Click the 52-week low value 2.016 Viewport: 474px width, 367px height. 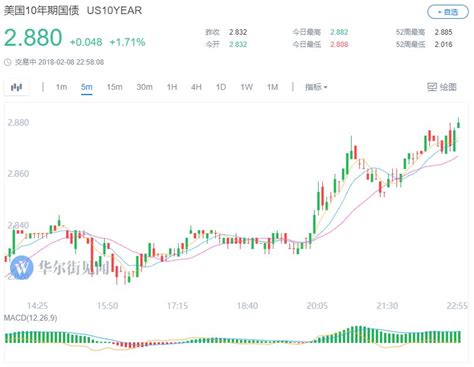coord(443,44)
